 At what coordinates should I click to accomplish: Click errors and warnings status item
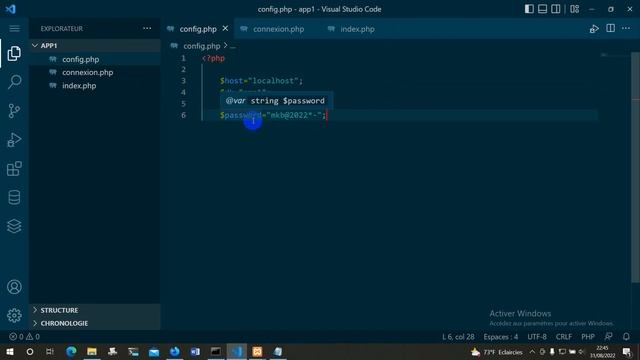[x=24, y=337]
